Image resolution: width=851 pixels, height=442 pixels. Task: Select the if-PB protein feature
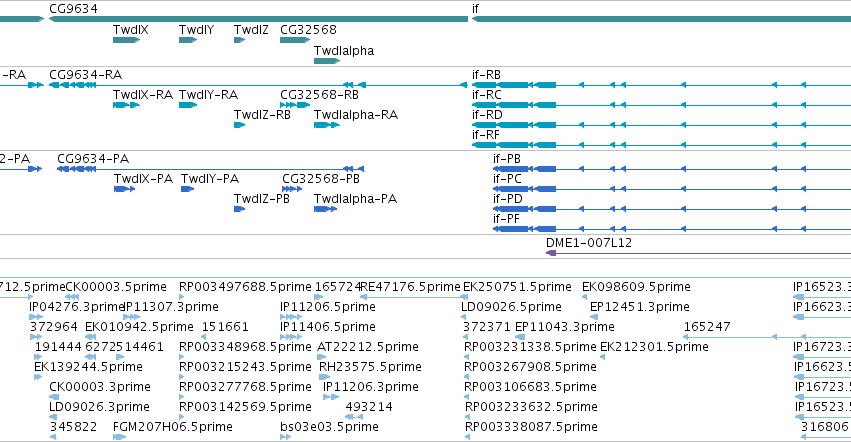point(672,169)
